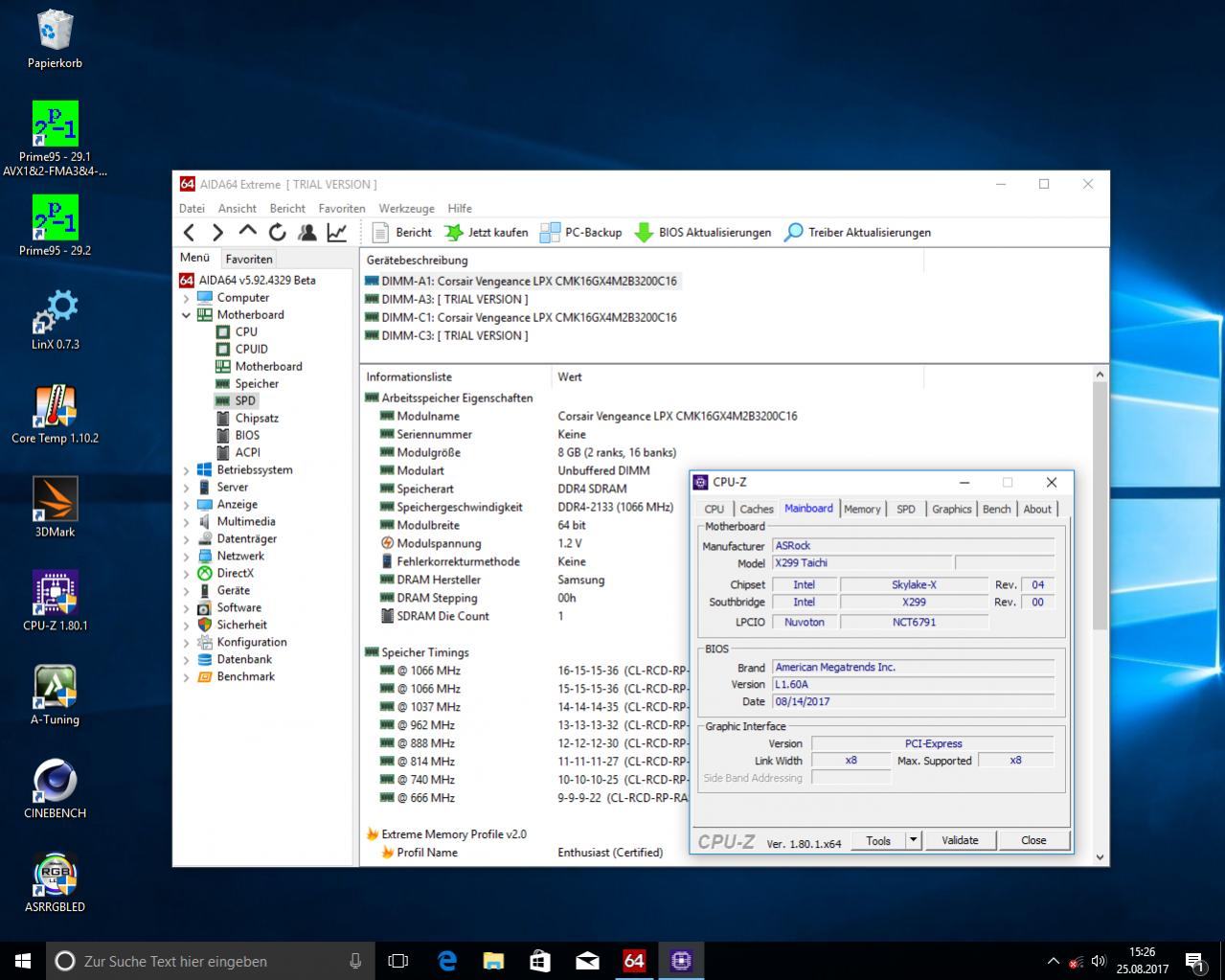Screen dimensions: 1225x980
Task: Expand the Computer tree node
Action: click(x=186, y=298)
